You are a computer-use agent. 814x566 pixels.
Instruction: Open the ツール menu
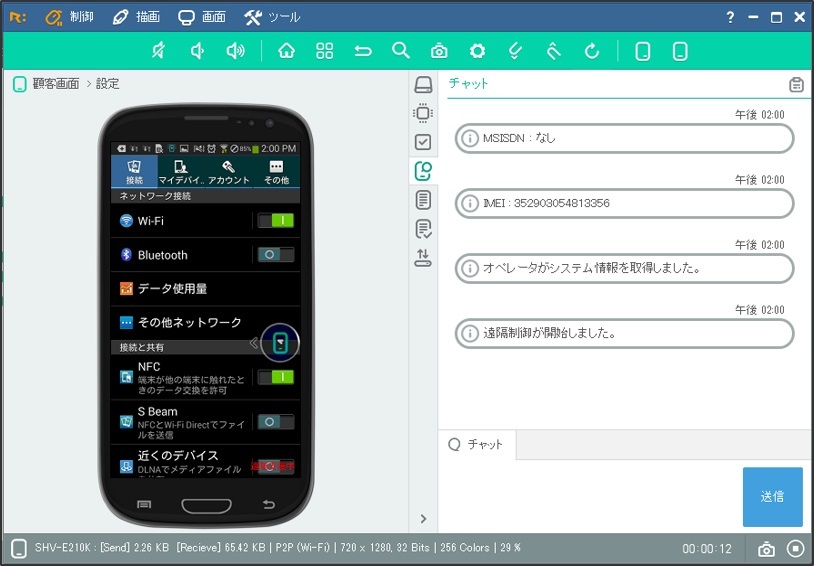click(x=272, y=17)
